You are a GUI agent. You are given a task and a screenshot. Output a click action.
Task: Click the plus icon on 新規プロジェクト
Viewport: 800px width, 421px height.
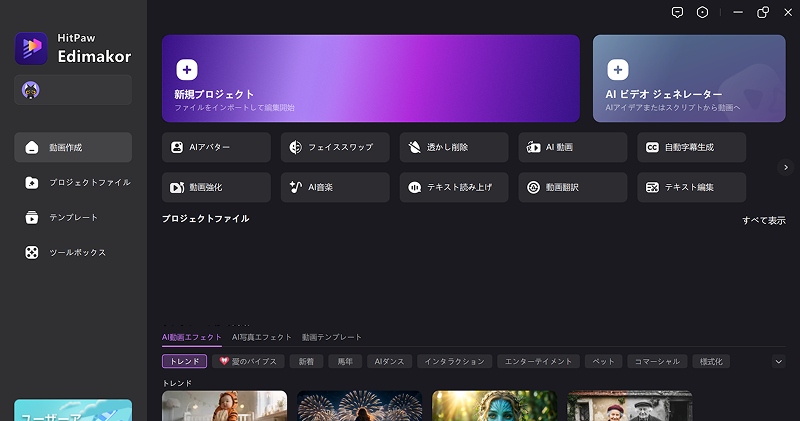187,70
